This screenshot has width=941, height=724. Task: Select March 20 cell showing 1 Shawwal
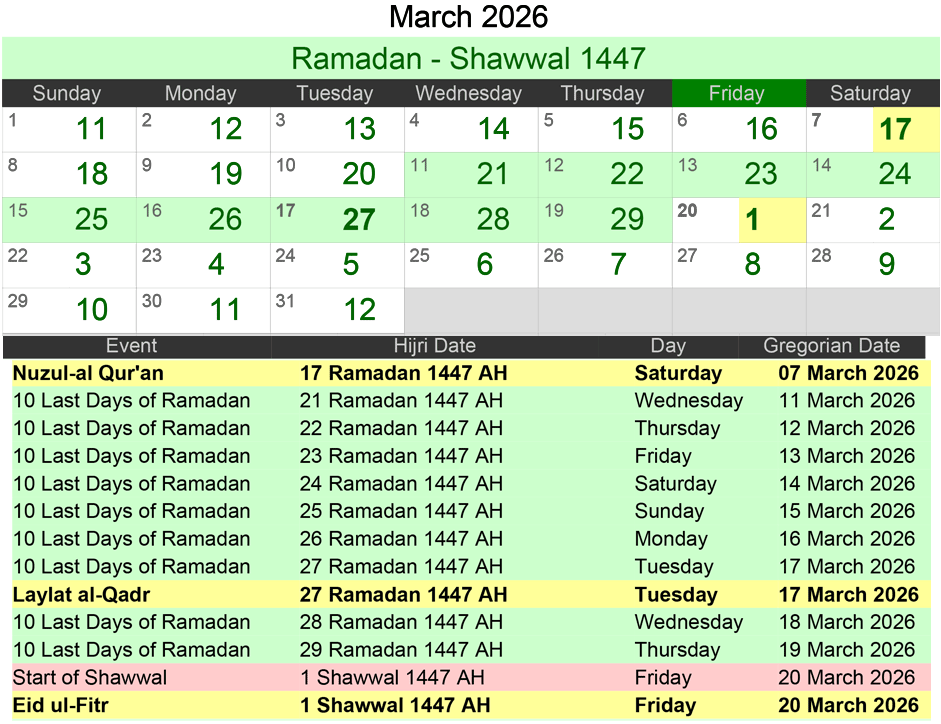738,220
